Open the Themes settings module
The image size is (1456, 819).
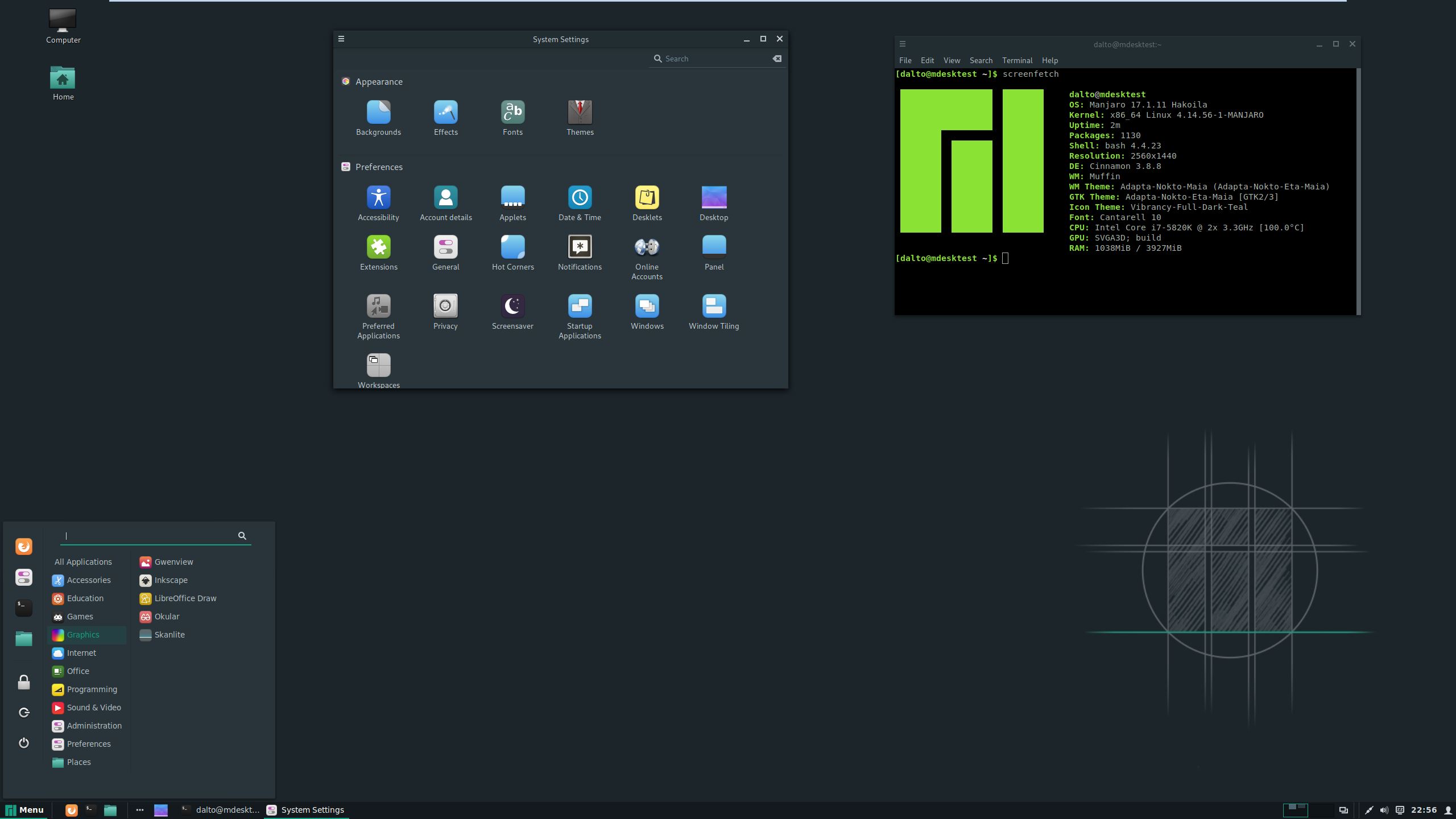click(580, 113)
